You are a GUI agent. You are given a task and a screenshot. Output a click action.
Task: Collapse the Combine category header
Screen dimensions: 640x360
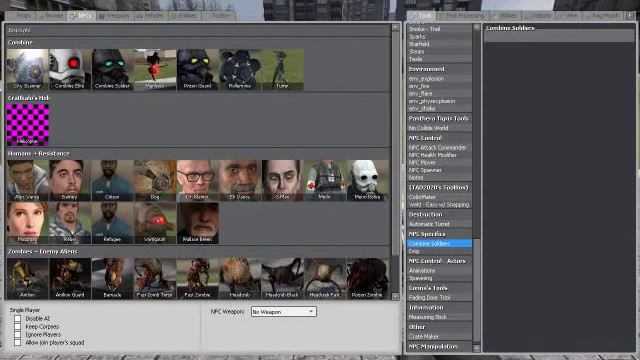198,42
